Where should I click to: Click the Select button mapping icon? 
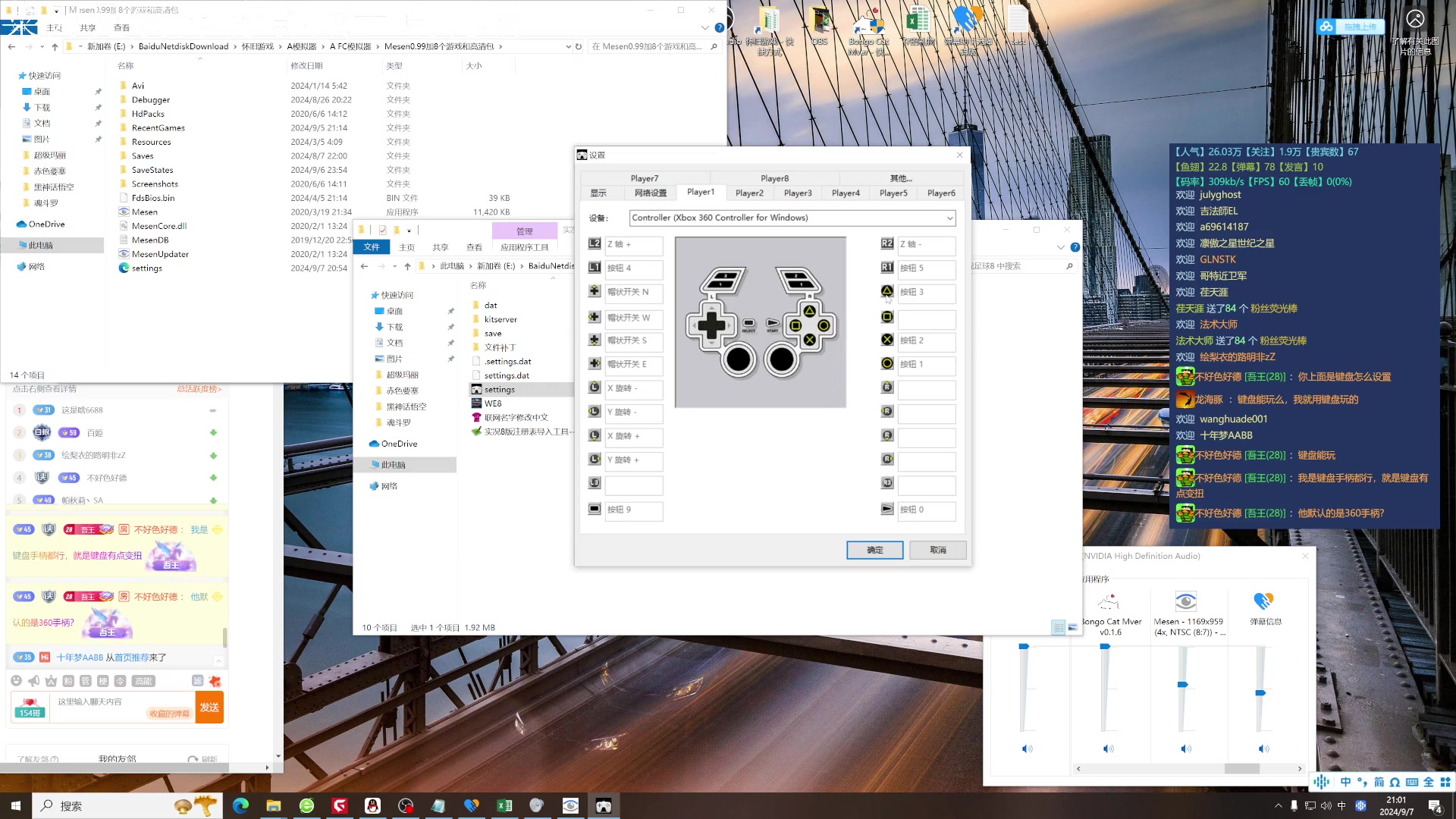pos(595,509)
